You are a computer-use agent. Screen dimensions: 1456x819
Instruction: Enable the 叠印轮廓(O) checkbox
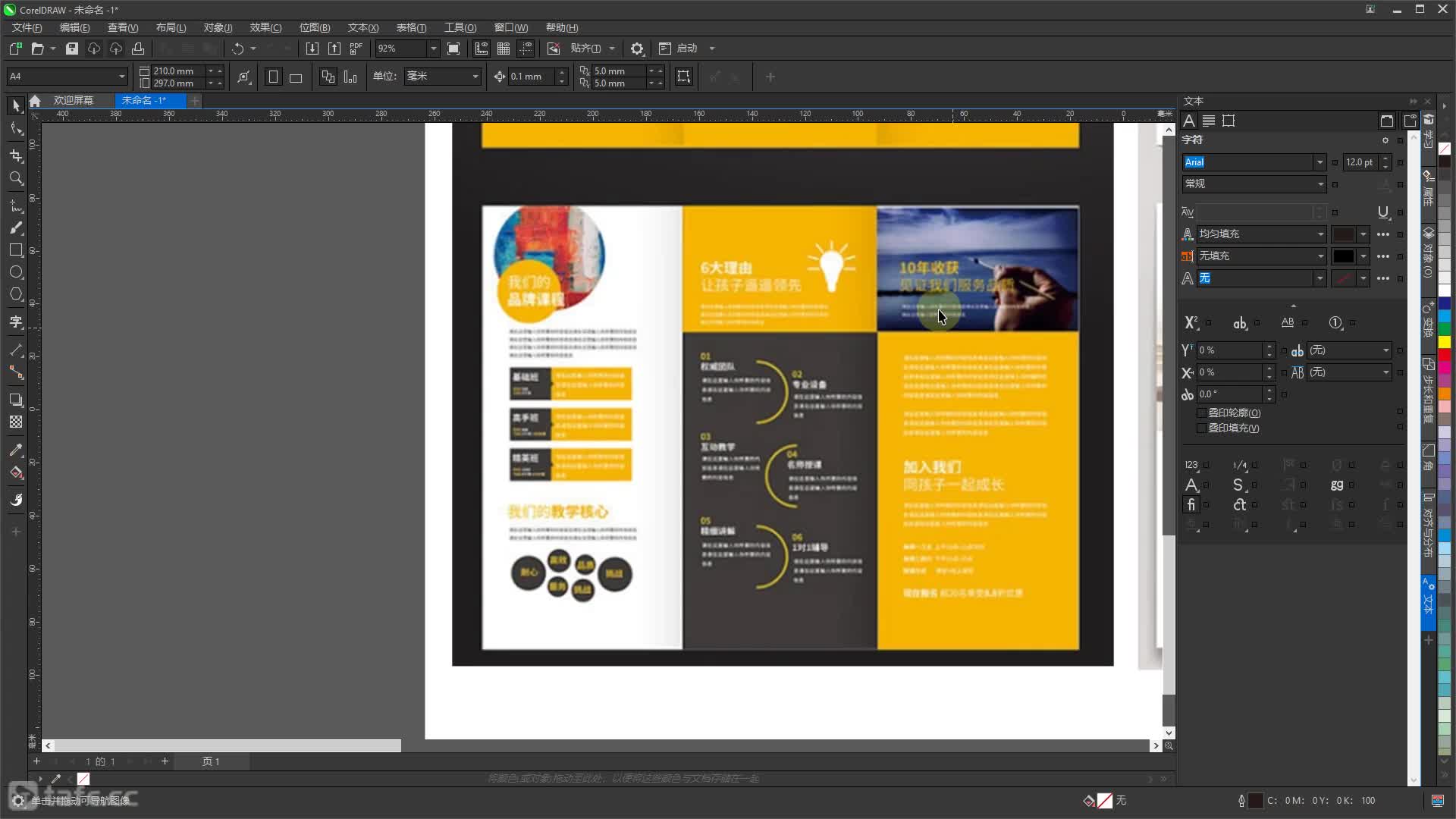pyautogui.click(x=1201, y=413)
